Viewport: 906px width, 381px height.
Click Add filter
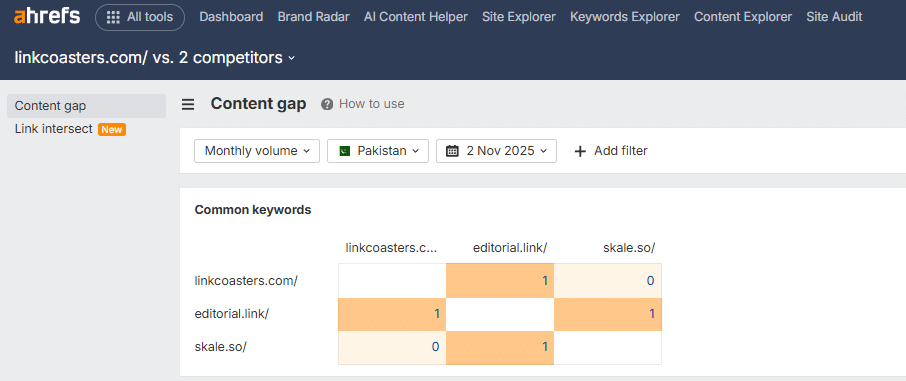coord(611,151)
